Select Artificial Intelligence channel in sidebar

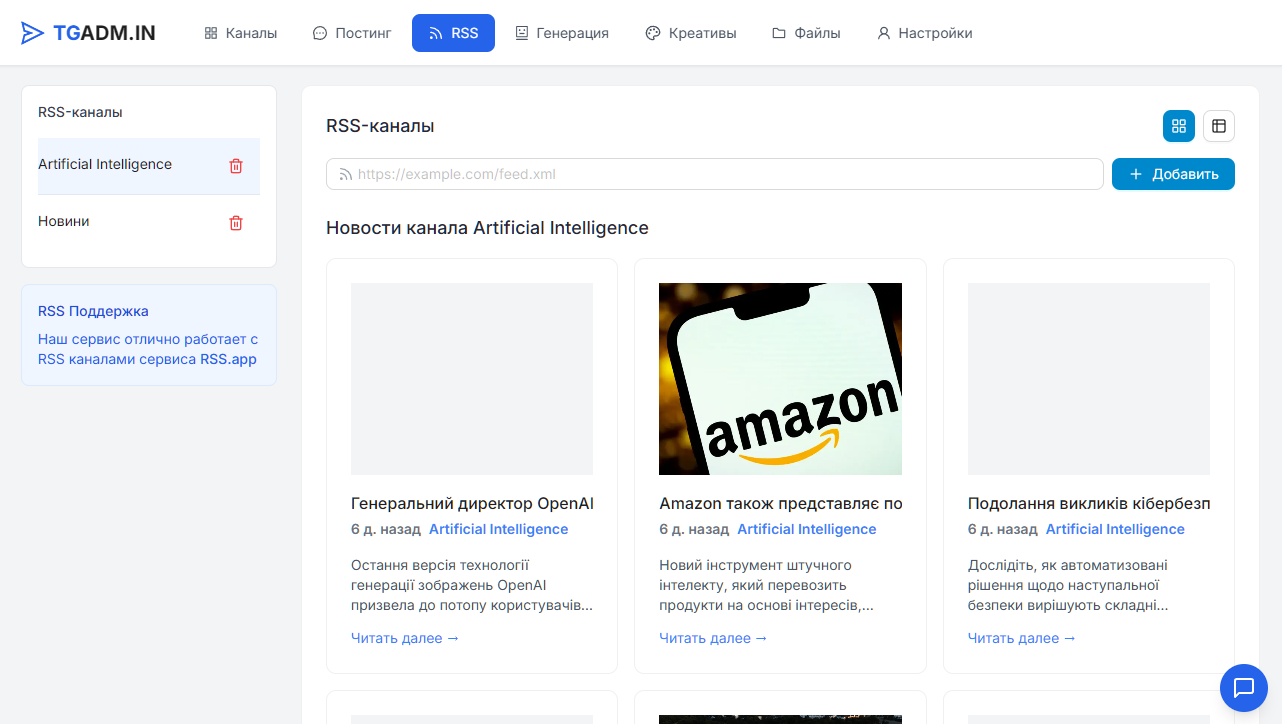point(105,164)
